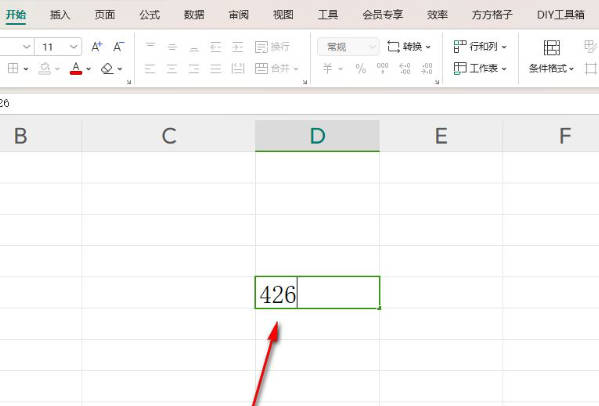The height and width of the screenshot is (406, 599).
Task: Select column B header
Action: click(x=40, y=136)
